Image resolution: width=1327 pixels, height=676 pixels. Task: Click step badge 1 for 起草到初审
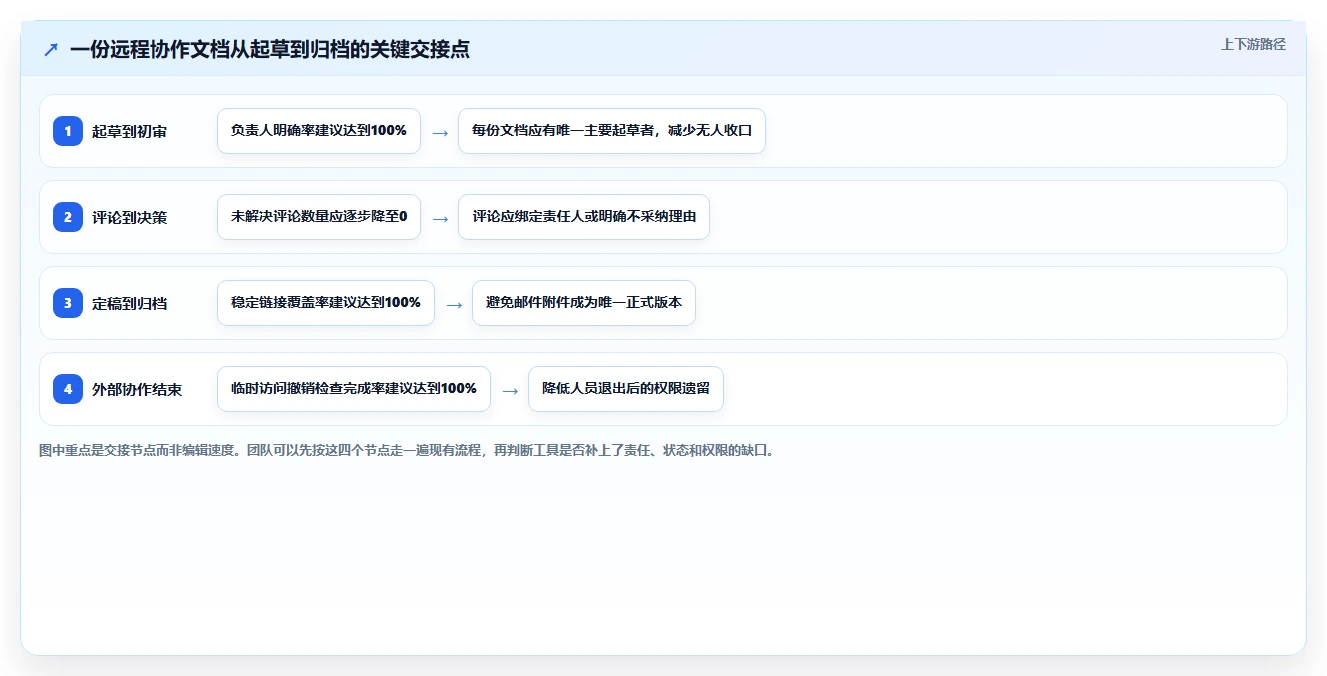point(68,131)
